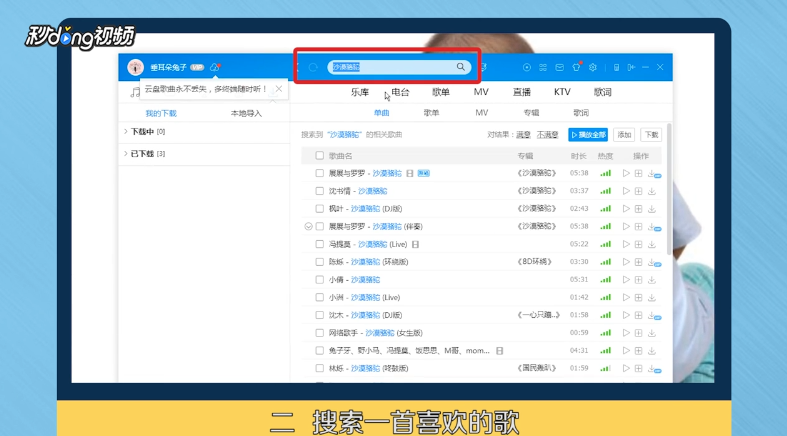This screenshot has width=787, height=436.
Task: Check the box for 冯提莫 - 沙漠骆驼 (Live)
Action: (319, 244)
